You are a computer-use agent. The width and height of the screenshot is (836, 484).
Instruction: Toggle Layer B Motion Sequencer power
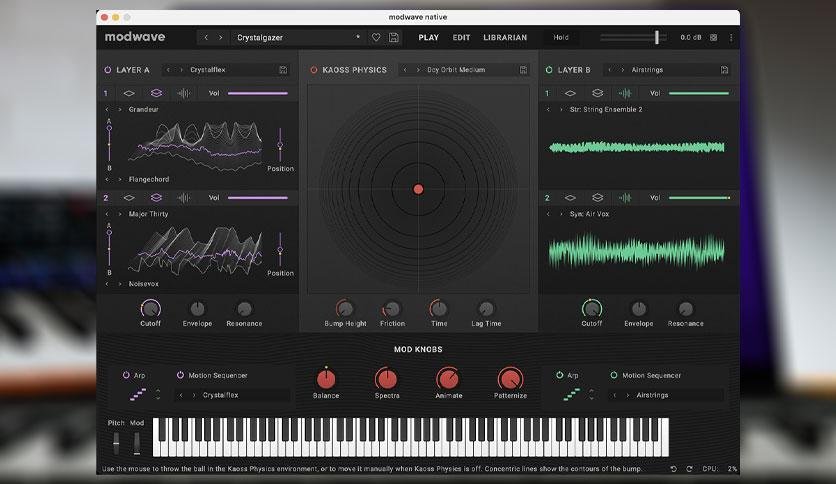(614, 375)
